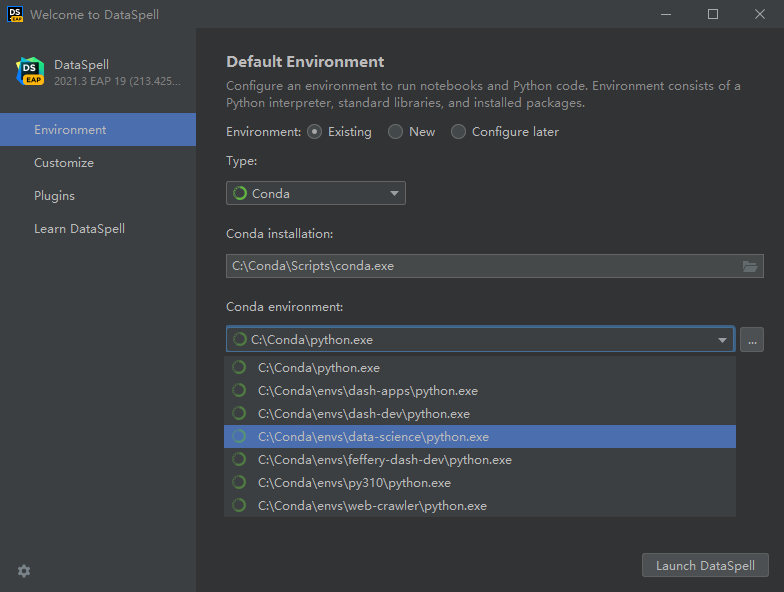
Task: Click conda icon next to dash-apps environment
Action: [240, 391]
